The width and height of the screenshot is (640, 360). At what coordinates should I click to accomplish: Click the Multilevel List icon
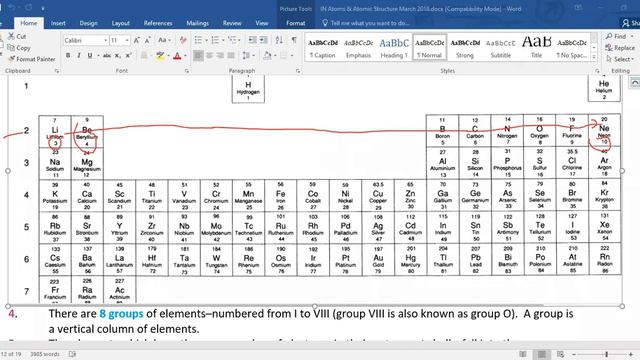click(x=233, y=40)
